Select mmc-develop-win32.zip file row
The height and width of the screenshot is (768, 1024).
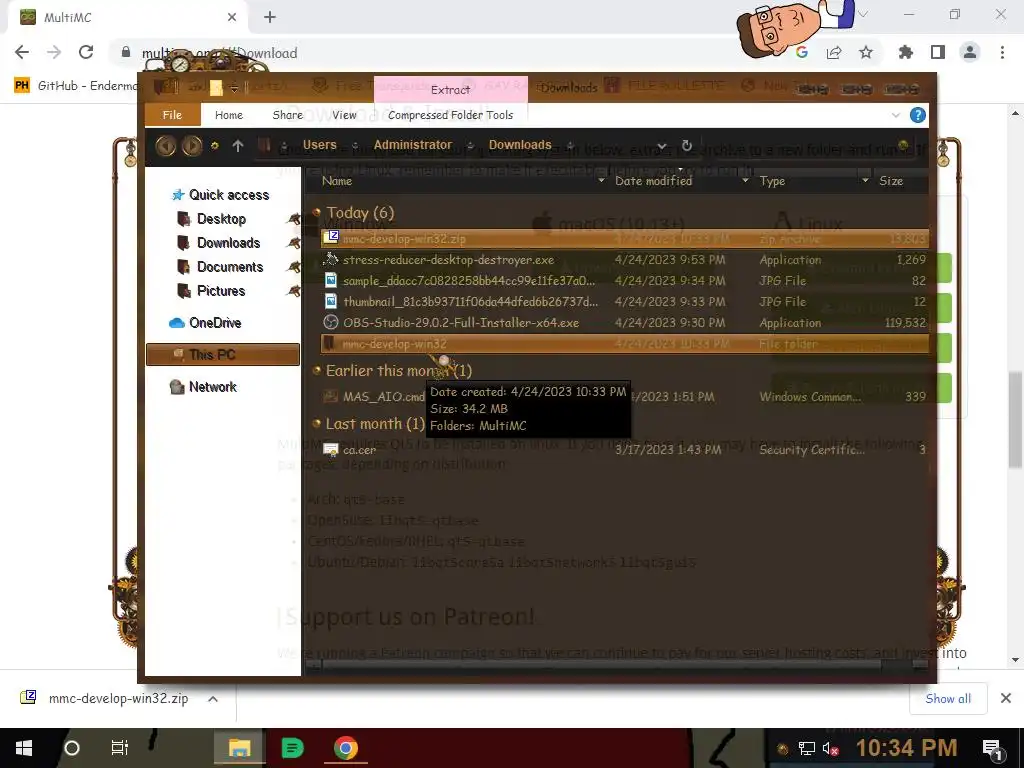click(x=625, y=238)
